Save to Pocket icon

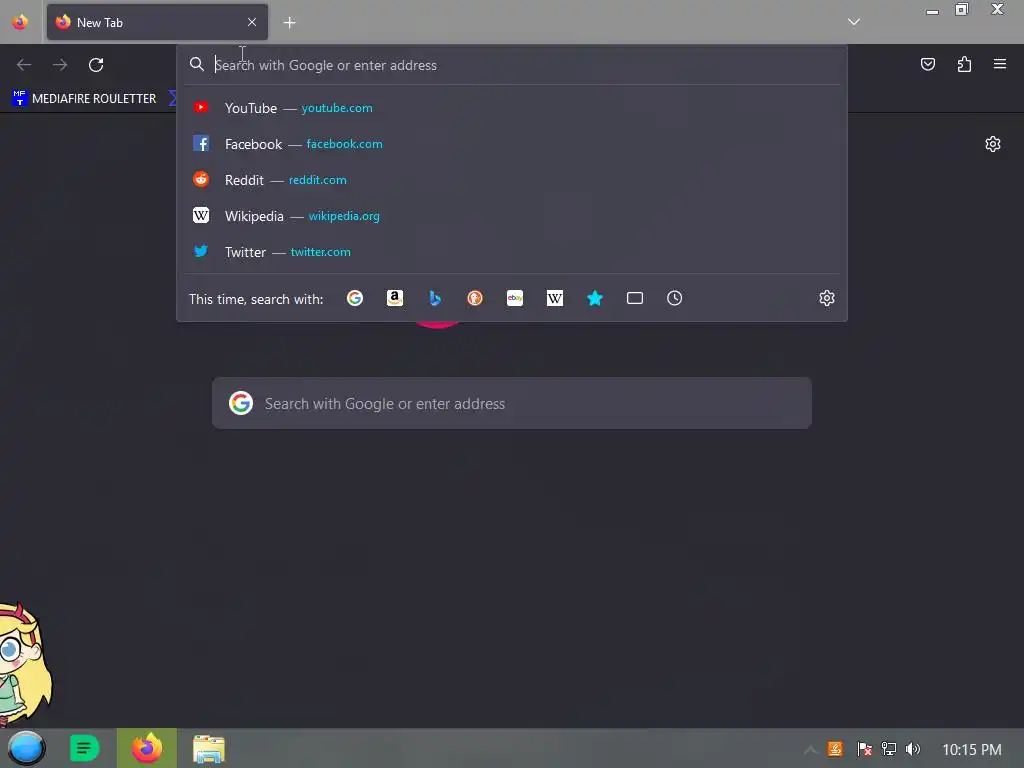point(928,64)
